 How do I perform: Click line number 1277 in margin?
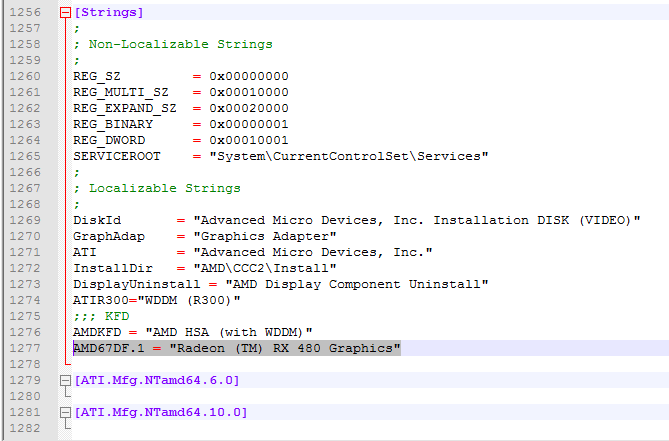25,348
